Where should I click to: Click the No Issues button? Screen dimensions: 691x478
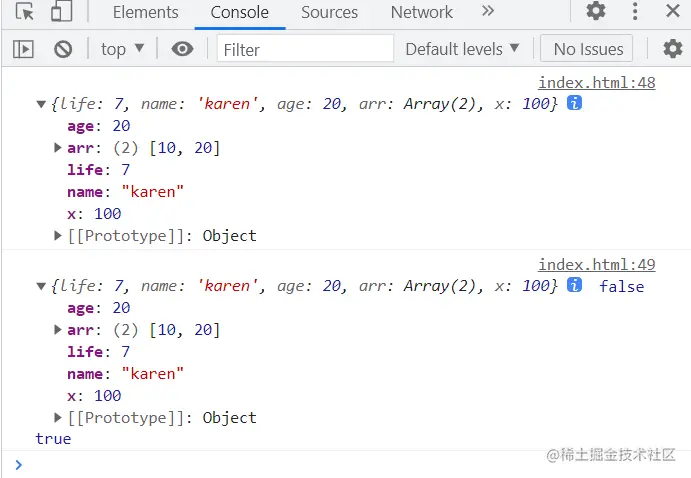[587, 49]
